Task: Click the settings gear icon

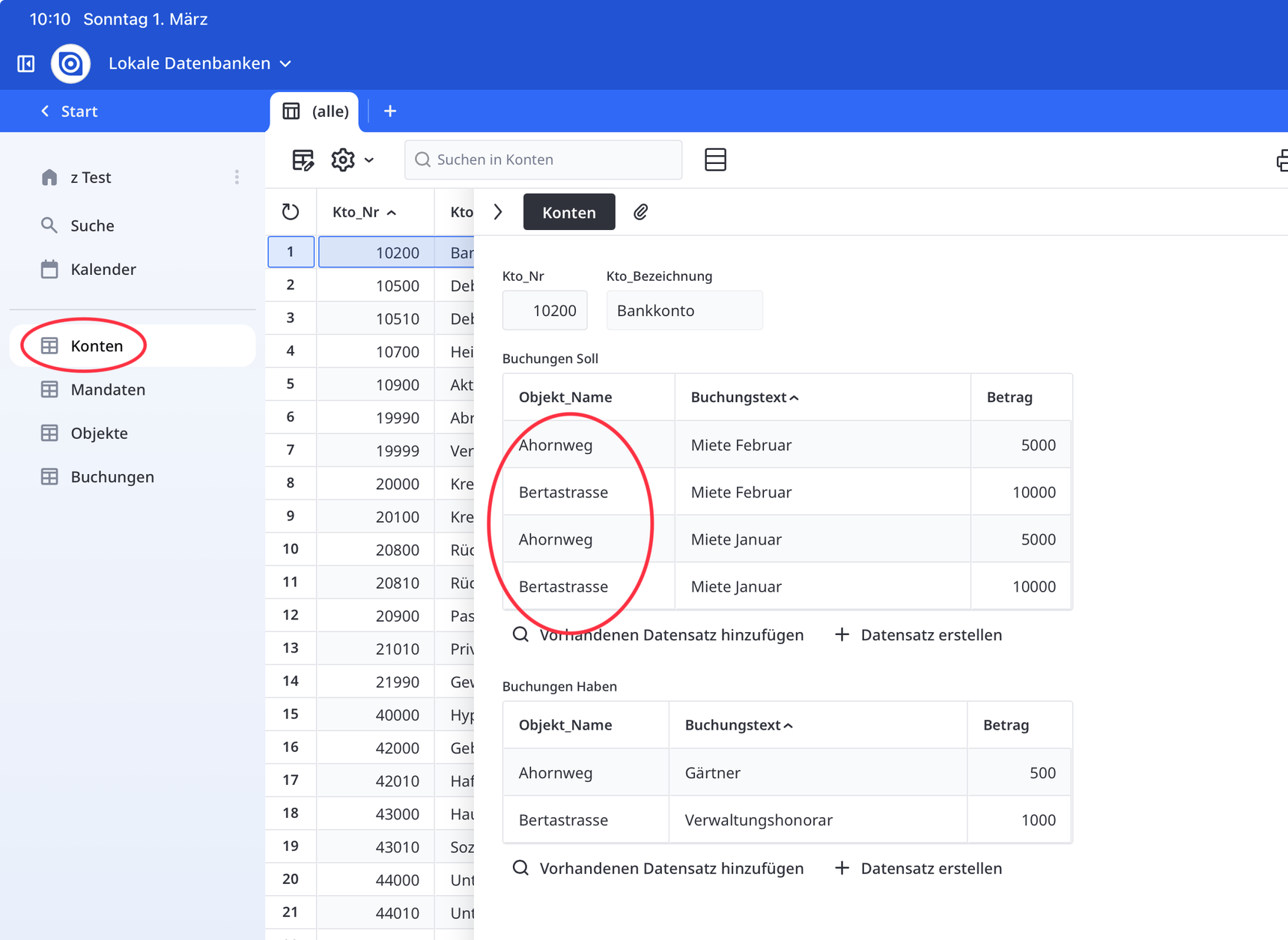Action: 343,160
